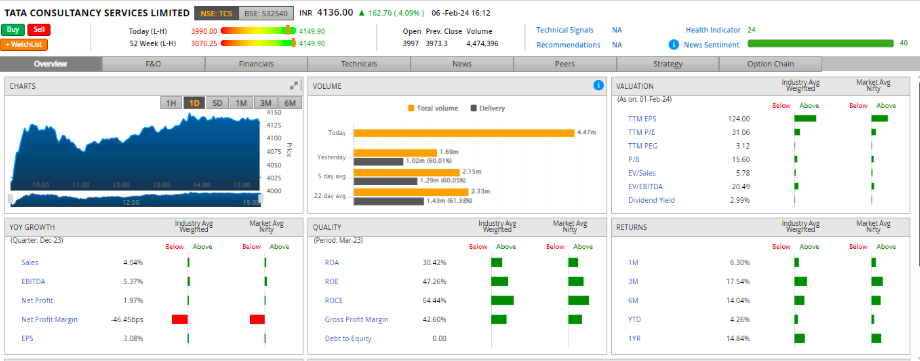Open the Peers tab

(565, 65)
